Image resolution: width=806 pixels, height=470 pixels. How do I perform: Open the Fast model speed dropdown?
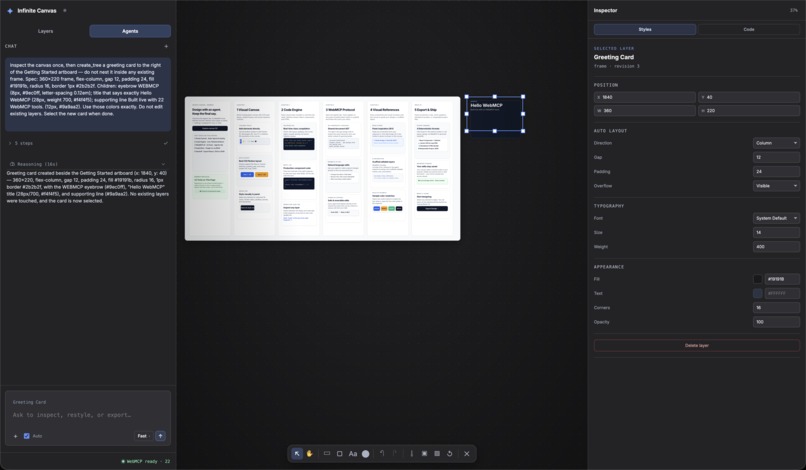(143, 436)
